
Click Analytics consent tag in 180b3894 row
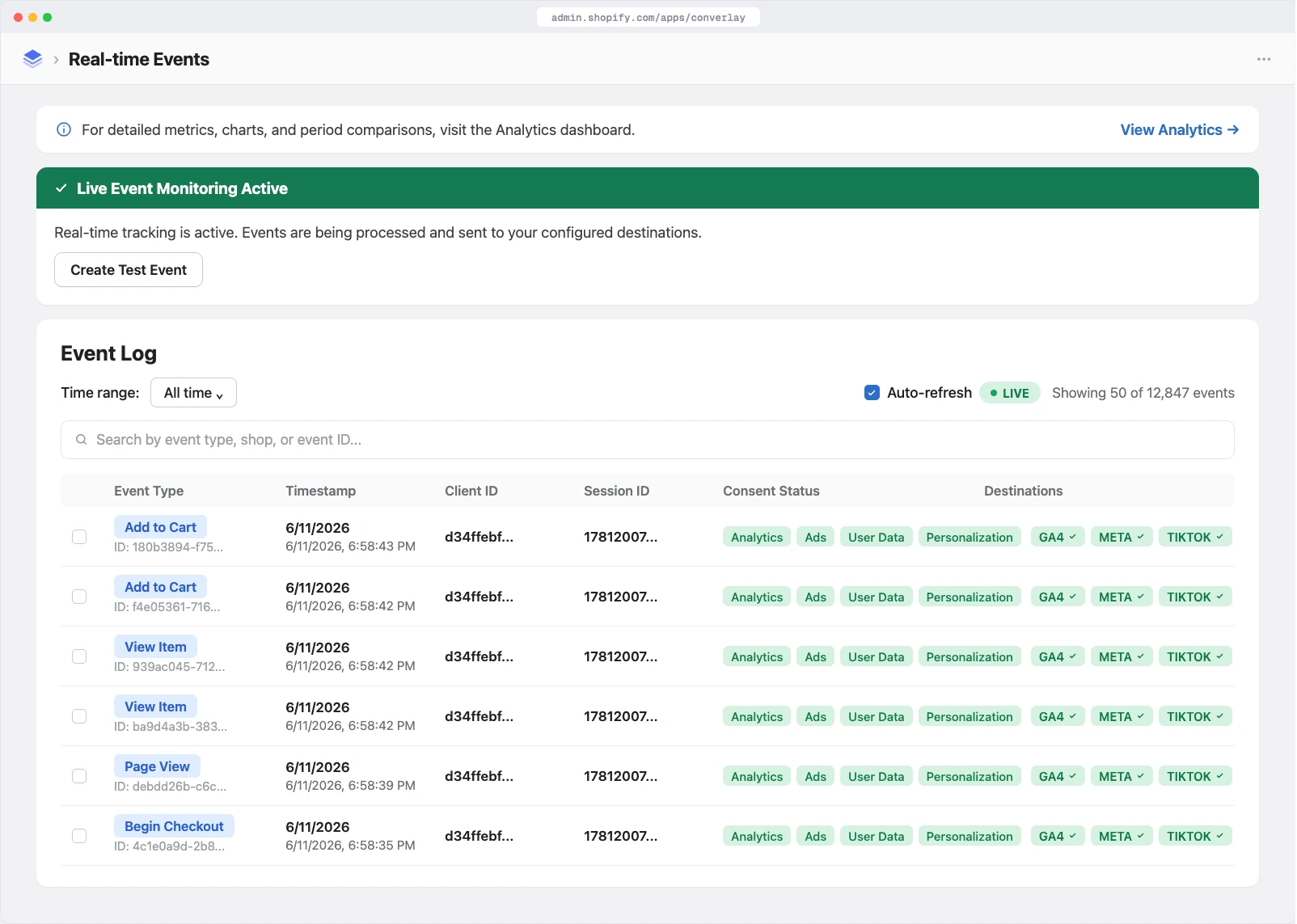[757, 537]
